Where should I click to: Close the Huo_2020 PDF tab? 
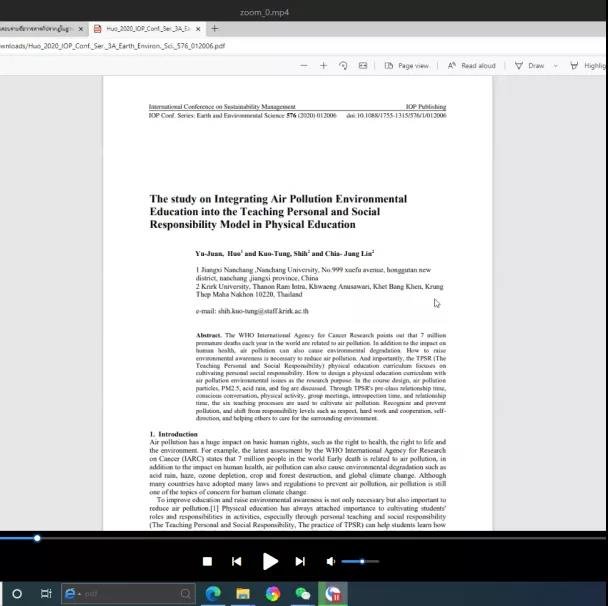198,29
